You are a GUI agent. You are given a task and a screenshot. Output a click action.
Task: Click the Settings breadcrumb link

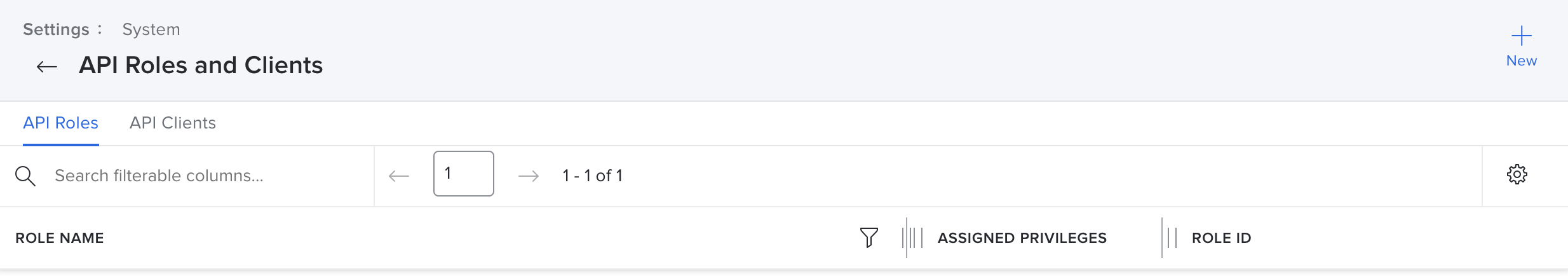pos(56,29)
